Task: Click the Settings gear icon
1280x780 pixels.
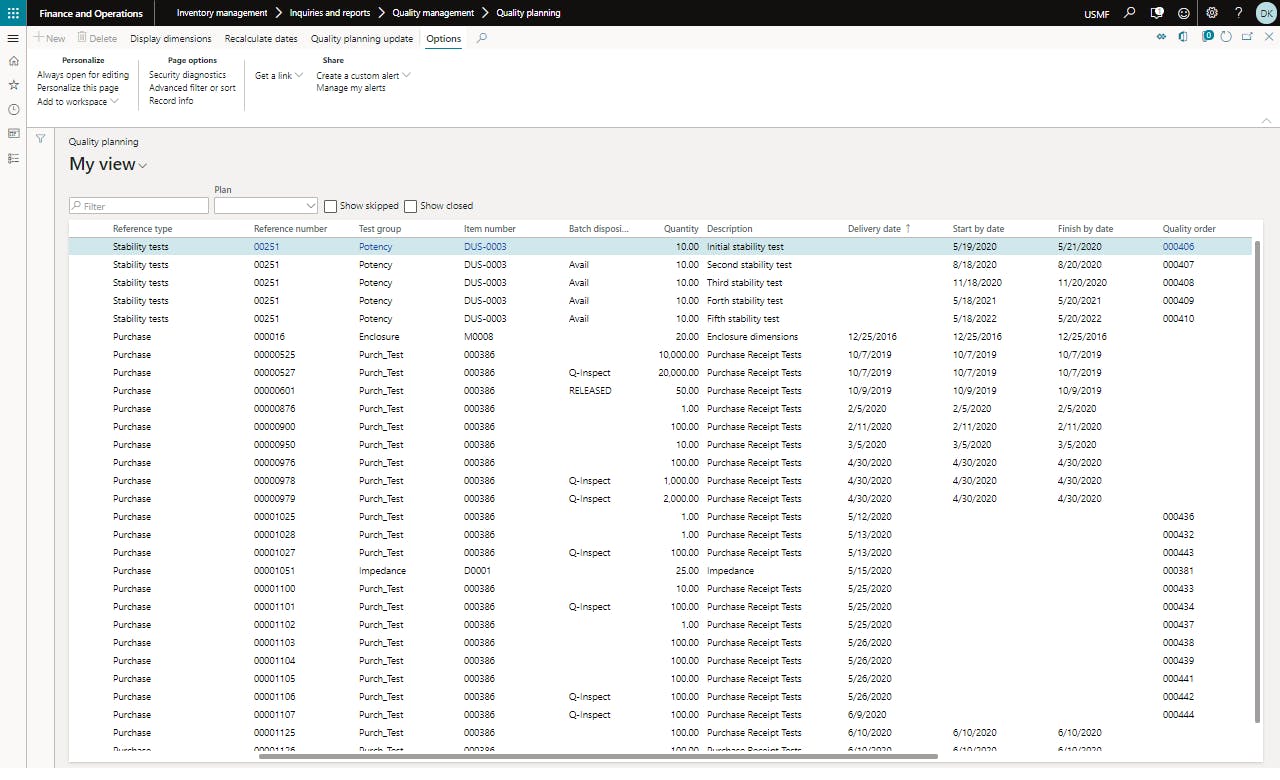Action: coord(1212,13)
